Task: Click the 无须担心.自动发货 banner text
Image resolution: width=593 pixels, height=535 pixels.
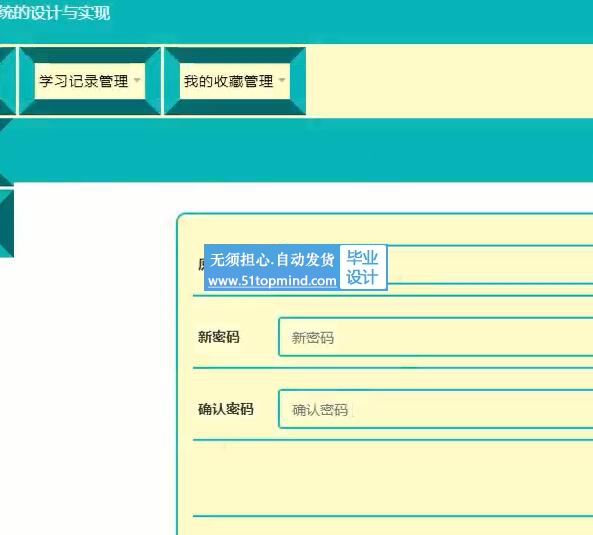Action: click(x=272, y=260)
